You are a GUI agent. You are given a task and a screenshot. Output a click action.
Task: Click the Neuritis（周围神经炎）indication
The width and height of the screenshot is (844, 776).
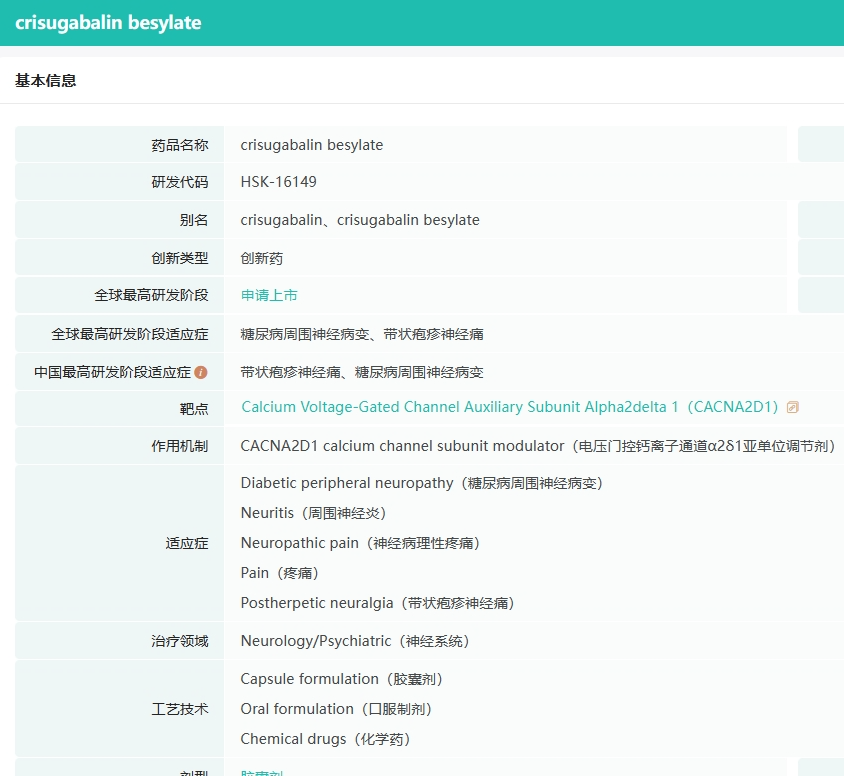pos(313,513)
